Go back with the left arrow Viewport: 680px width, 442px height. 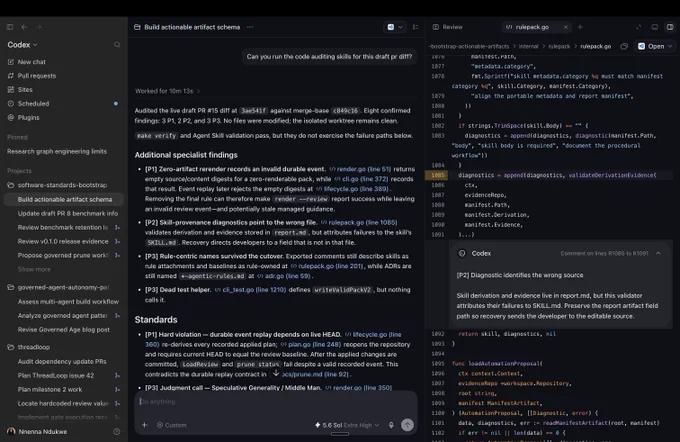(24, 27)
